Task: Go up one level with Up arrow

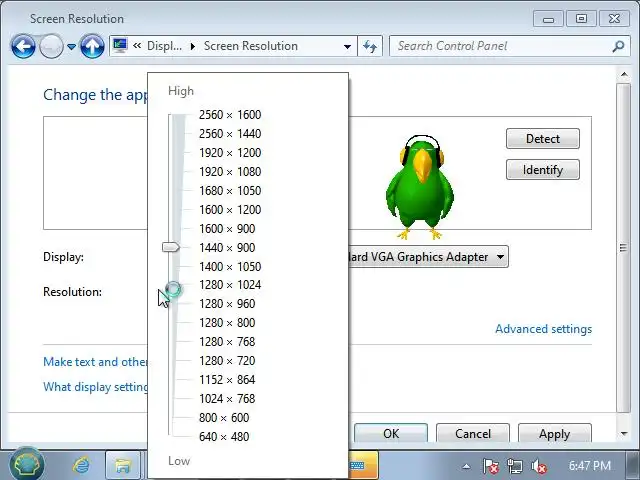Action: tap(92, 47)
